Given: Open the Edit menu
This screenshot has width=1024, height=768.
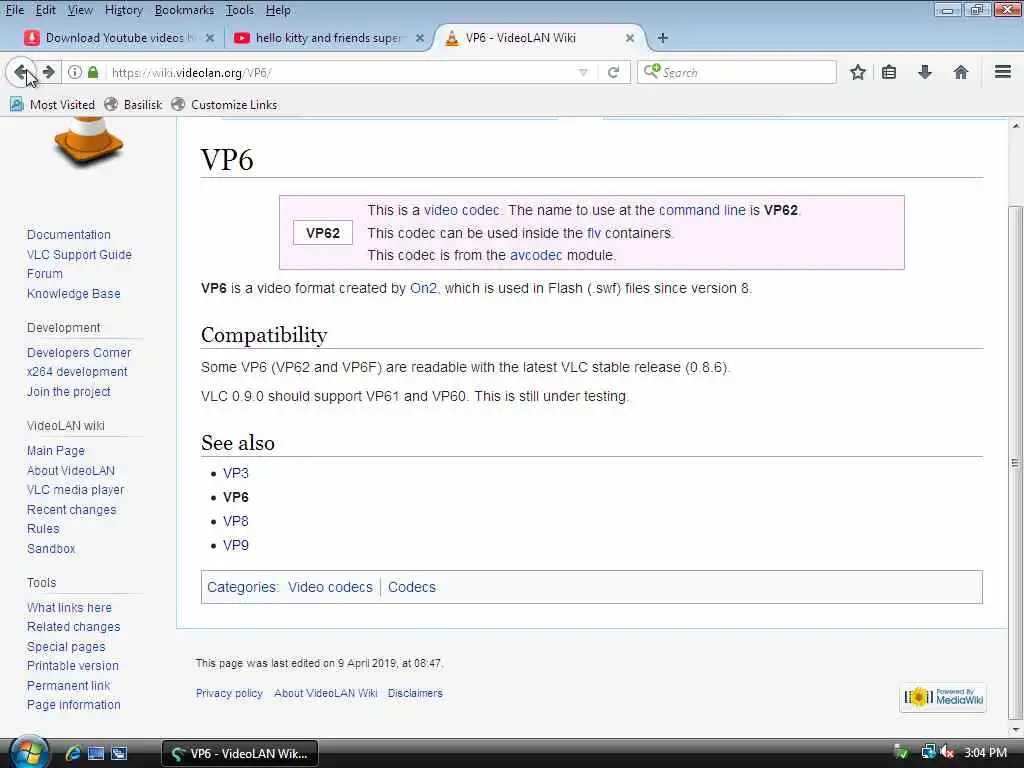Looking at the screenshot, I should click(x=45, y=10).
